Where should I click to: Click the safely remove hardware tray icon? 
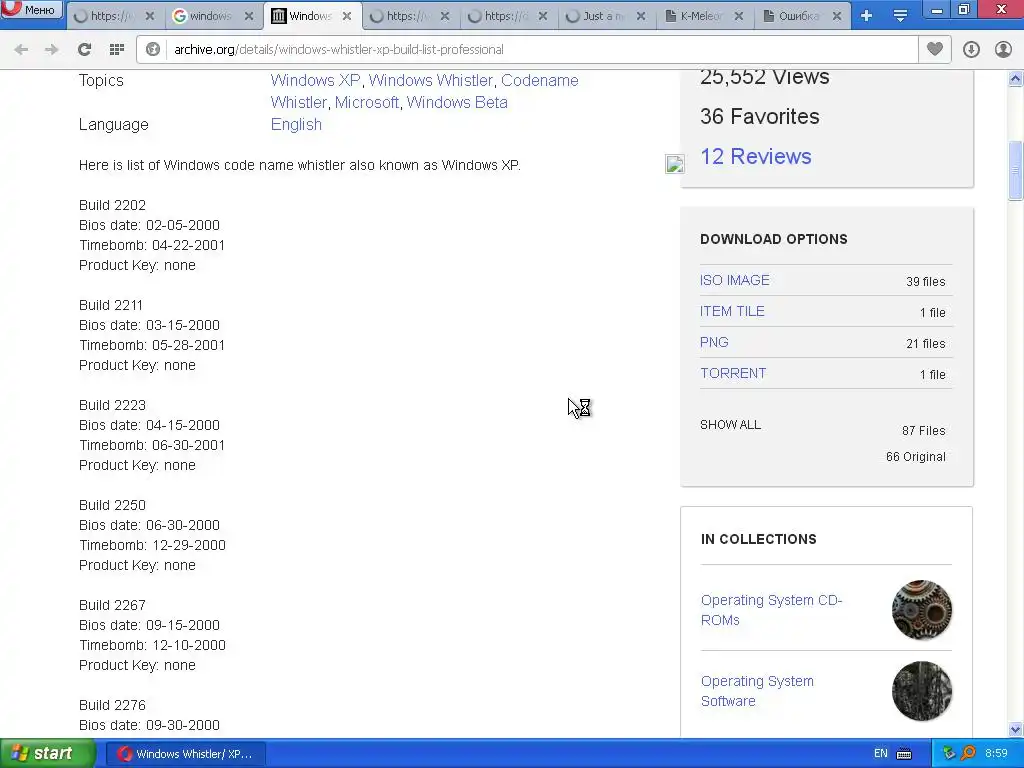[949, 754]
